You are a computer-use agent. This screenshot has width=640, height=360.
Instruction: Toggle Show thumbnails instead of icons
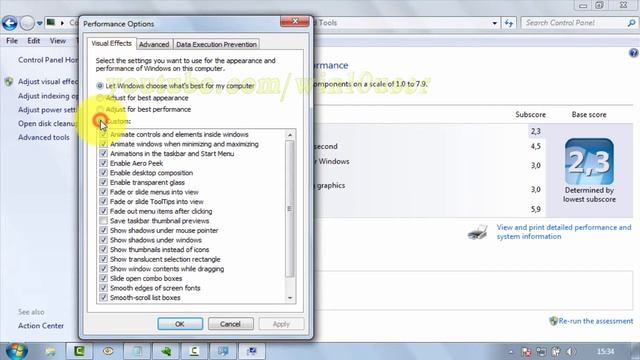pos(104,249)
